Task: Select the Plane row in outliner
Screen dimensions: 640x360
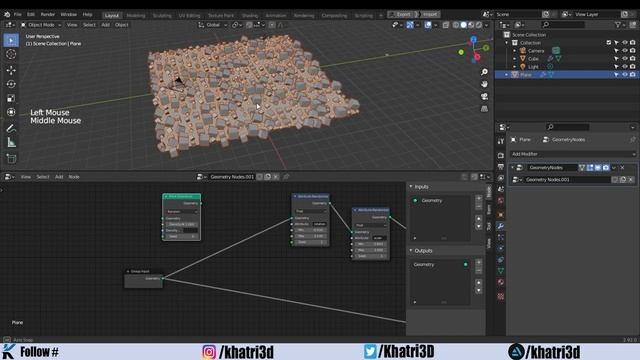Action: tap(567, 75)
